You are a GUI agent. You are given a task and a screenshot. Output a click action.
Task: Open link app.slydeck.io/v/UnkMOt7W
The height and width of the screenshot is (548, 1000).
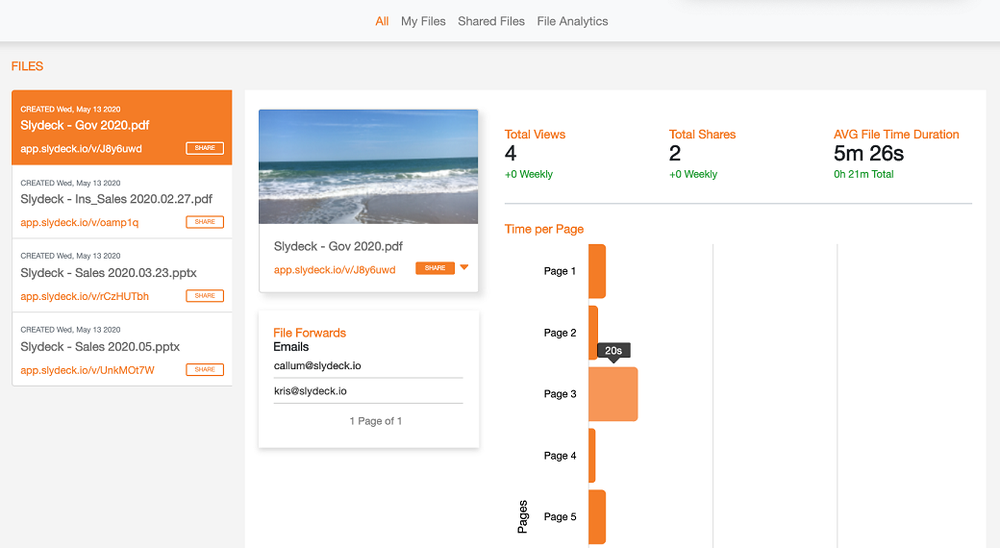[87, 371]
